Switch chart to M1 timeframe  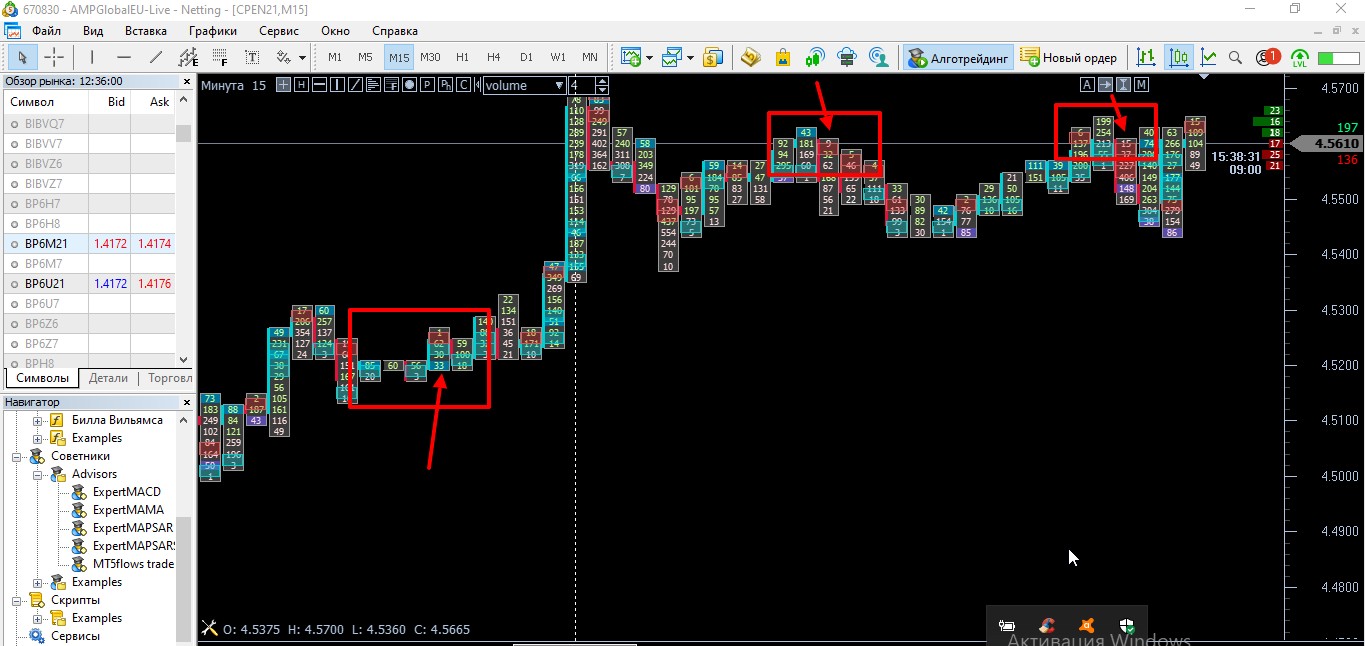click(335, 57)
